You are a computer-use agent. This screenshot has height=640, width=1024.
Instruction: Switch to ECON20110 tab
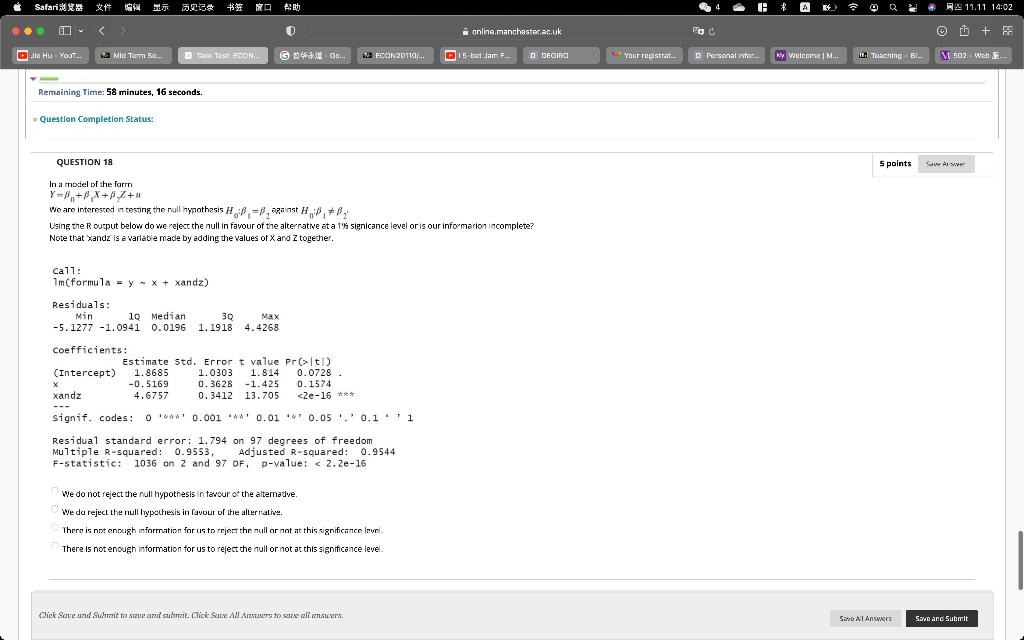[x=395, y=56]
